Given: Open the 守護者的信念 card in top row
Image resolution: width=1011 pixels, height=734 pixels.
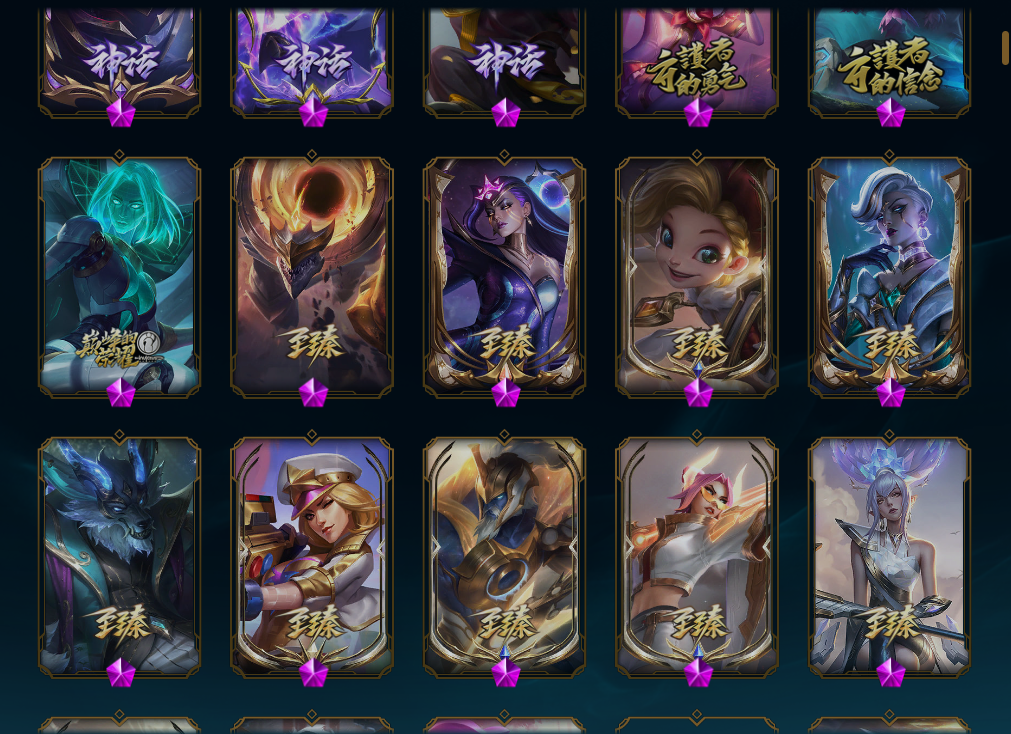Looking at the screenshot, I should pyautogui.click(x=889, y=63).
